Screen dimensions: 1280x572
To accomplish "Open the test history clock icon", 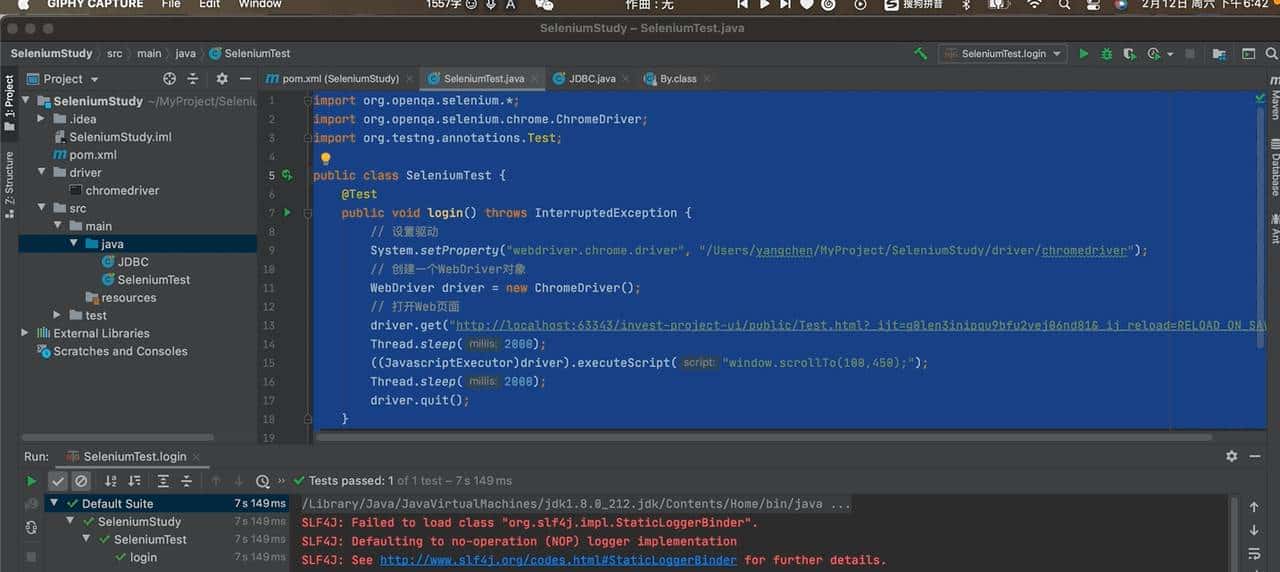I will coord(262,481).
